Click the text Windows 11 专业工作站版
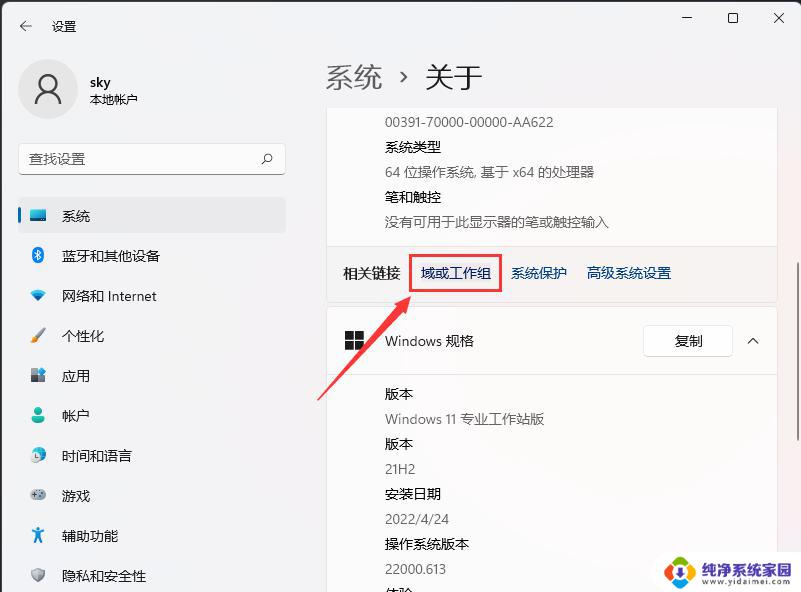The height and width of the screenshot is (592, 801). (x=464, y=419)
